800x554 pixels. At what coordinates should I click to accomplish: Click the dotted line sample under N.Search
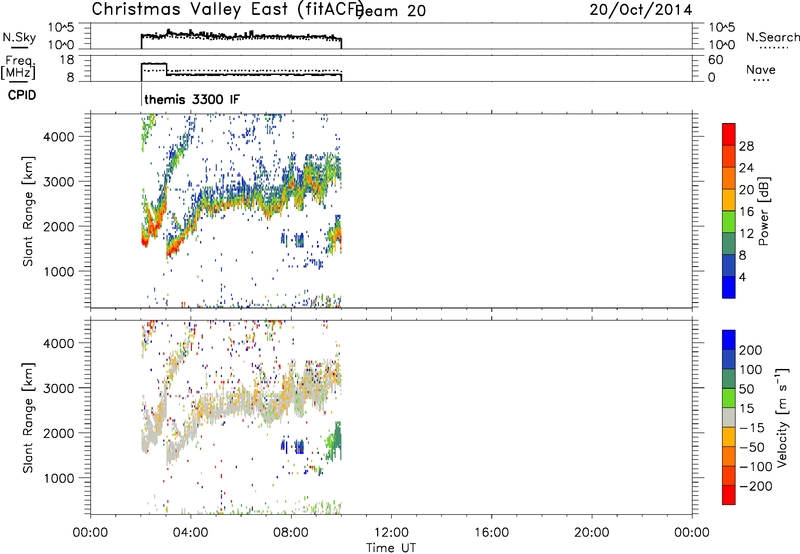774,47
